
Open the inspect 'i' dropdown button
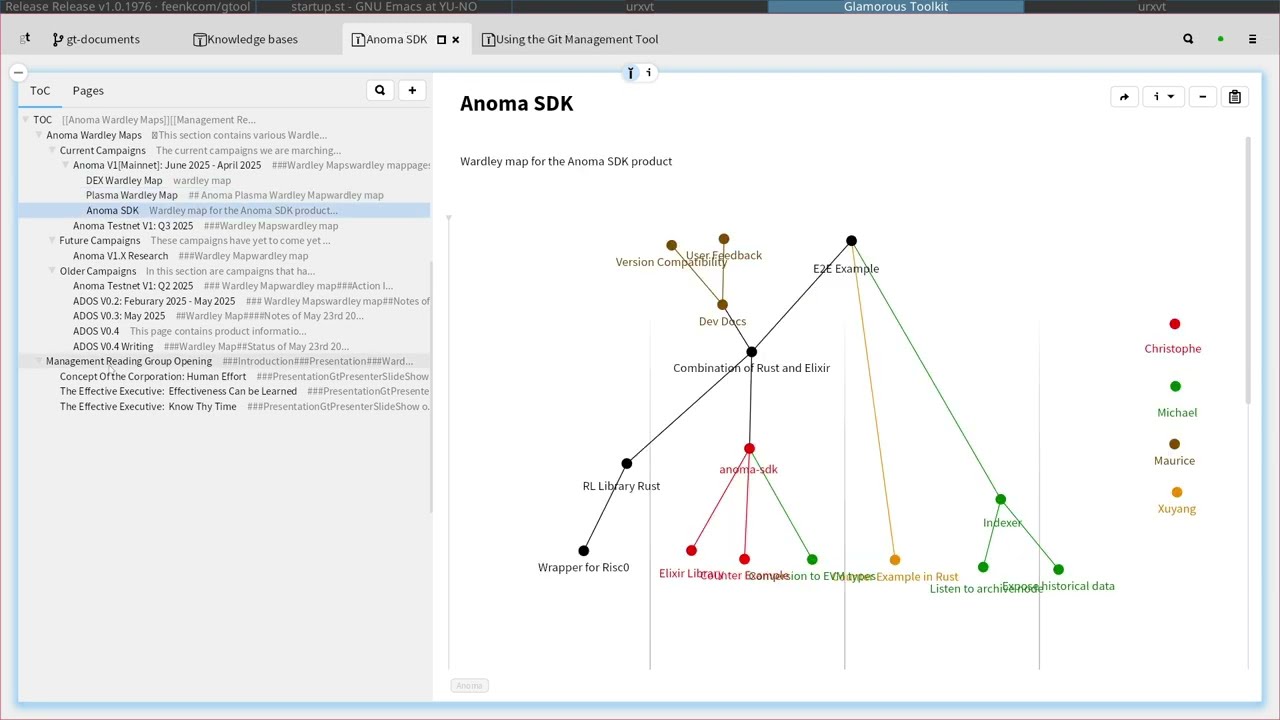1163,97
